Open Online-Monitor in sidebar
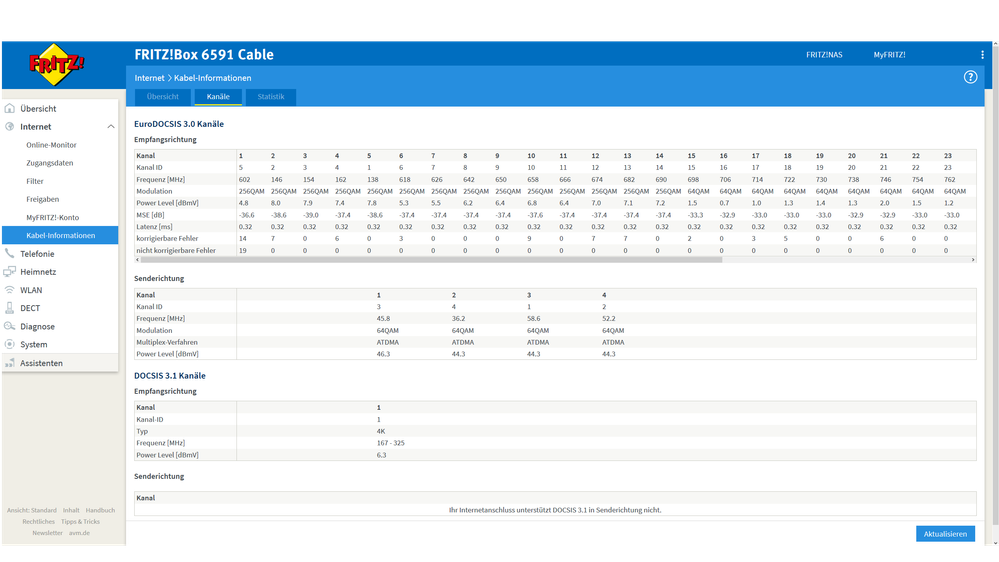The height and width of the screenshot is (562, 999). pyautogui.click(x=51, y=145)
